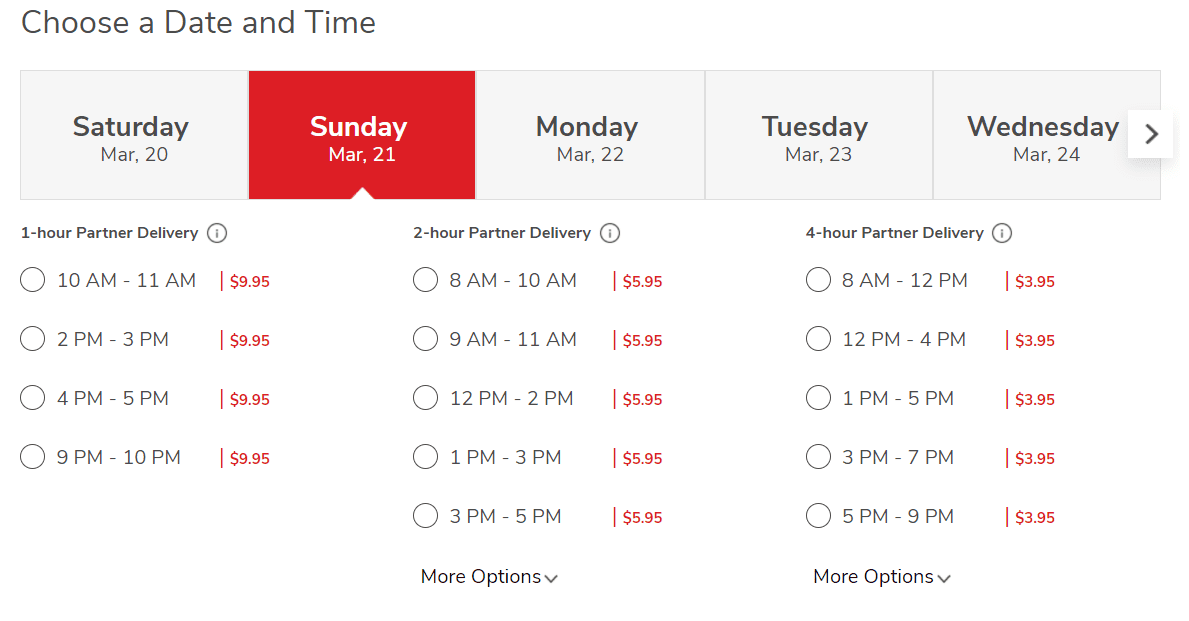Screen dimensions: 1189x621
Task: Show next dates with right arrow
Action: pyautogui.click(x=1151, y=134)
